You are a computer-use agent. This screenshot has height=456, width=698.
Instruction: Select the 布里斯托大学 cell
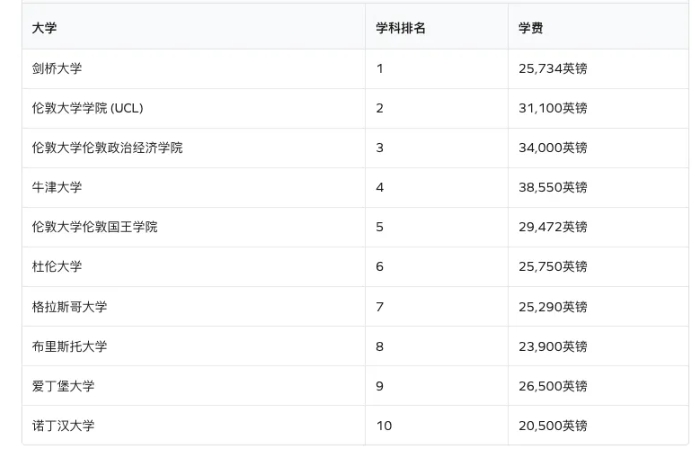pos(70,346)
